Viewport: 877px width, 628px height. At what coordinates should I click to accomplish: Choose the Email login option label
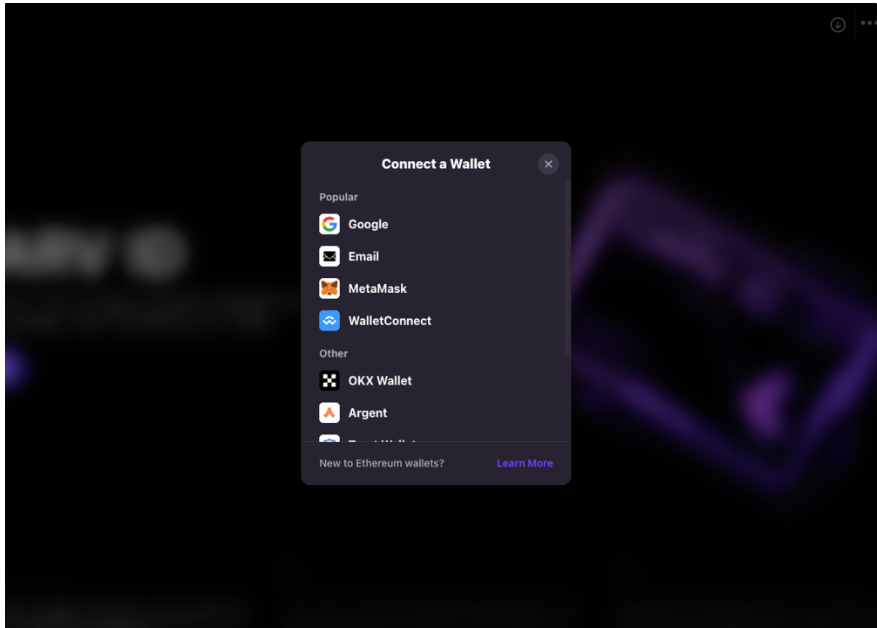click(363, 257)
